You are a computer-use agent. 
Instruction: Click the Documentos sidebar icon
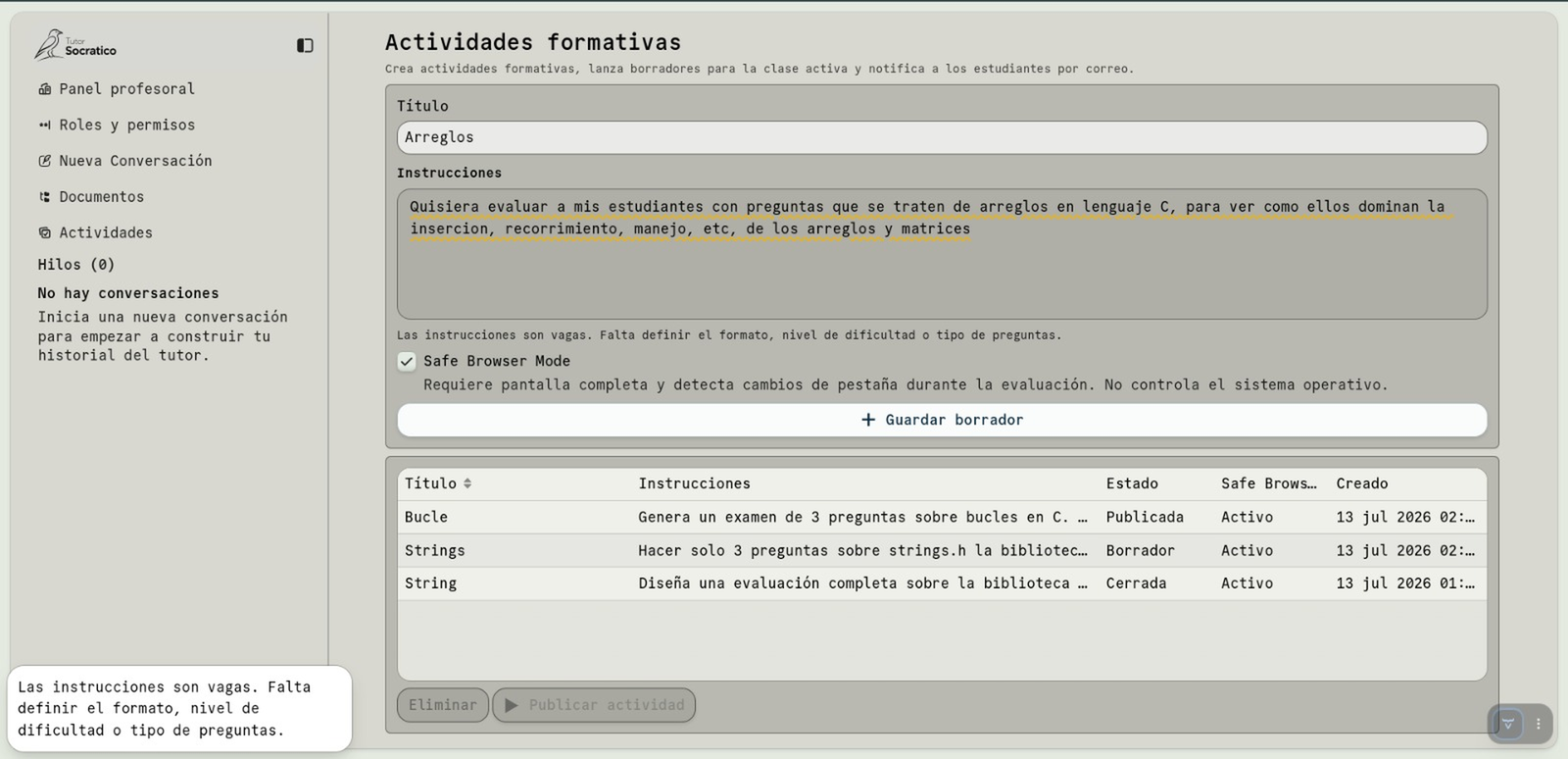tap(44, 197)
